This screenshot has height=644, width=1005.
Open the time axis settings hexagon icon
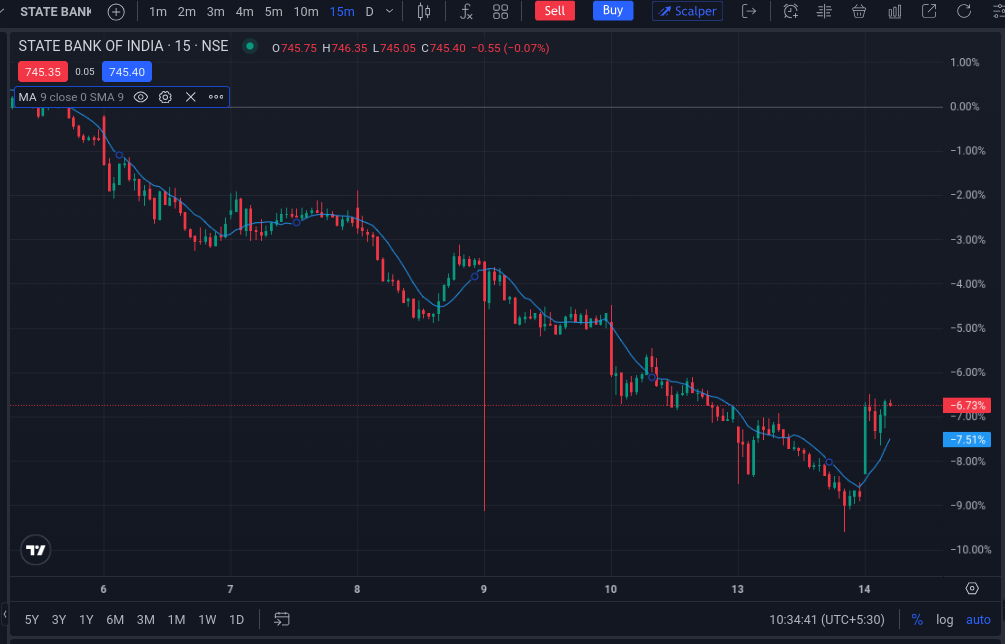(x=972, y=588)
